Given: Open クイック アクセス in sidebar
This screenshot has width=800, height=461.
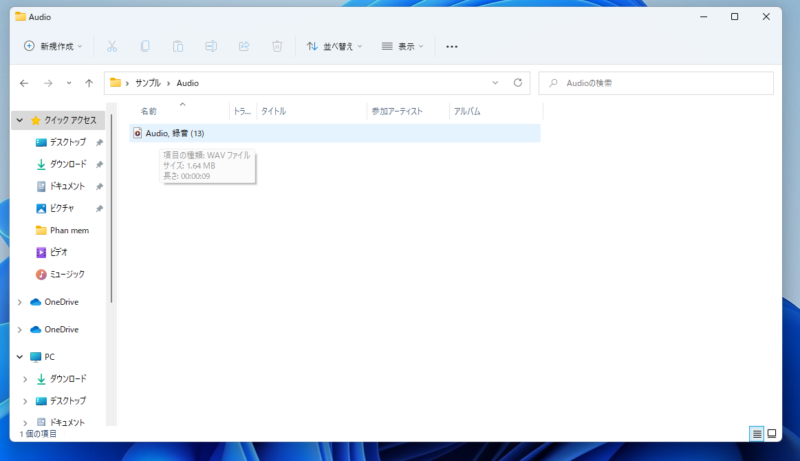Looking at the screenshot, I should click(x=70, y=120).
